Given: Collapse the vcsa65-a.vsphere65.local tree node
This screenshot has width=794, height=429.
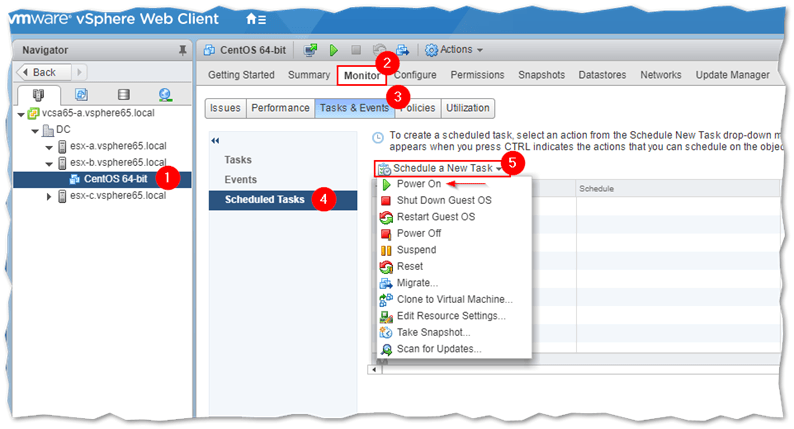Looking at the screenshot, I should (x=21, y=114).
